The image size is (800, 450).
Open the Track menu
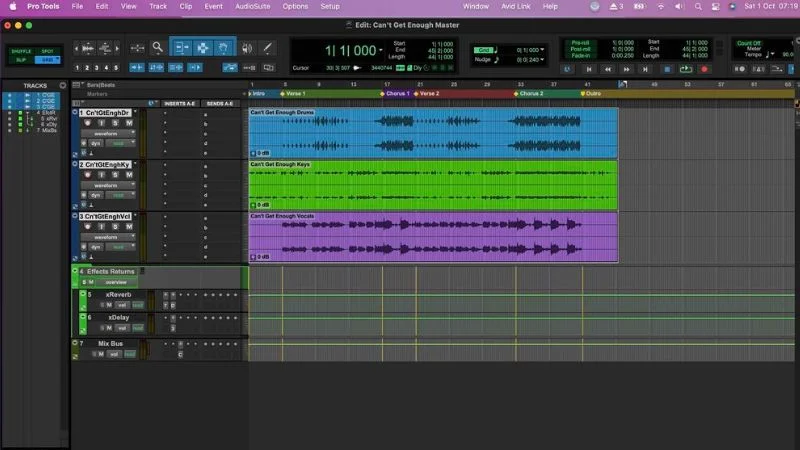tap(158, 7)
